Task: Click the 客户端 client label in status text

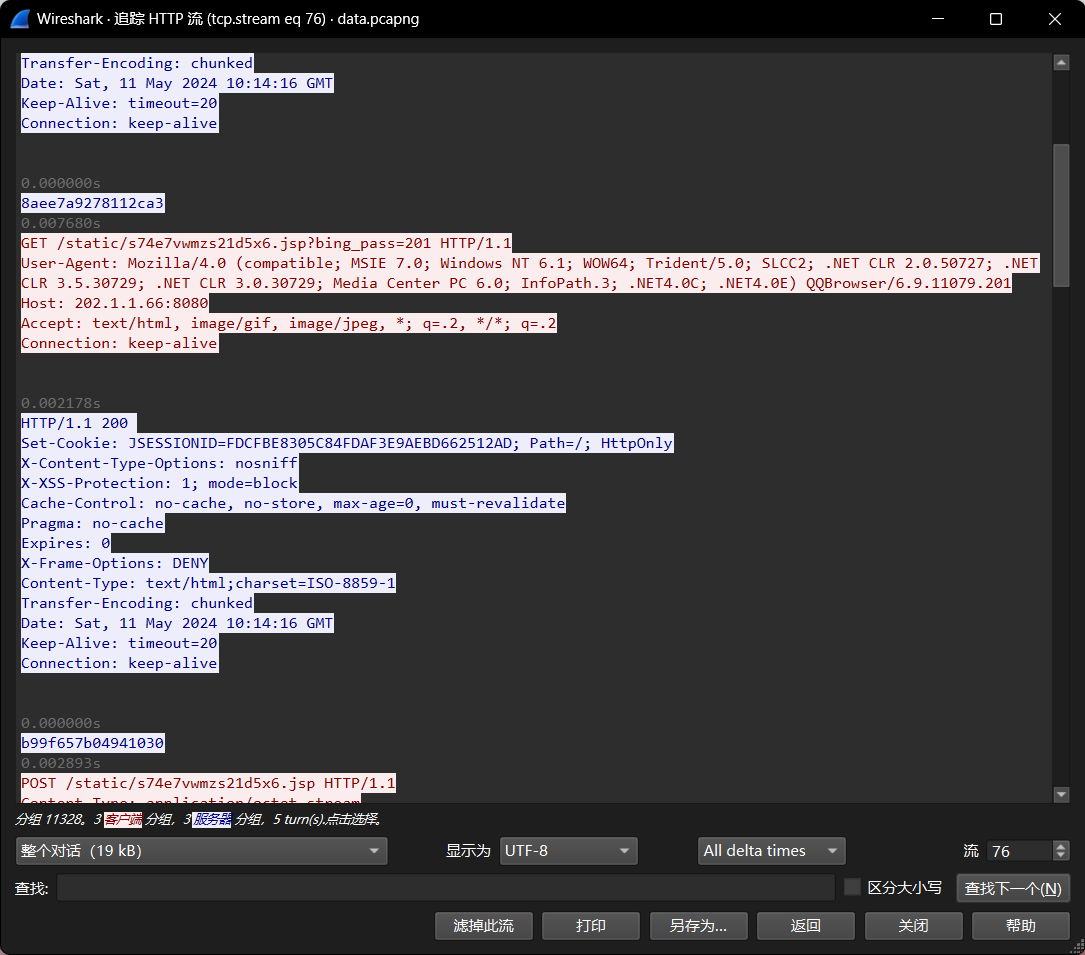Action: point(123,819)
